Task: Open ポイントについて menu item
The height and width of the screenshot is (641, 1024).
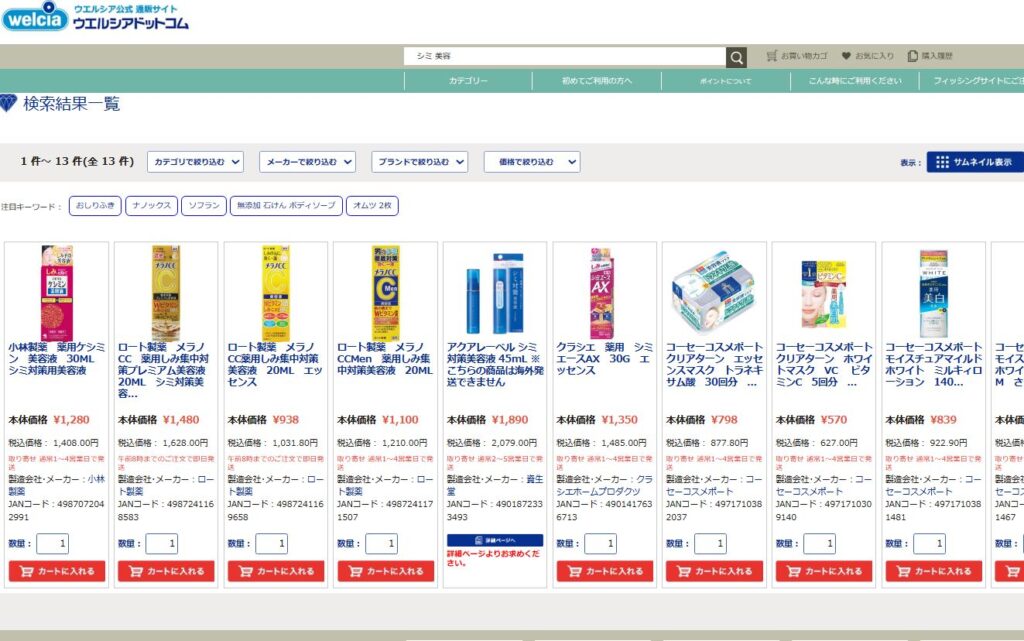Action: pyautogui.click(x=726, y=81)
